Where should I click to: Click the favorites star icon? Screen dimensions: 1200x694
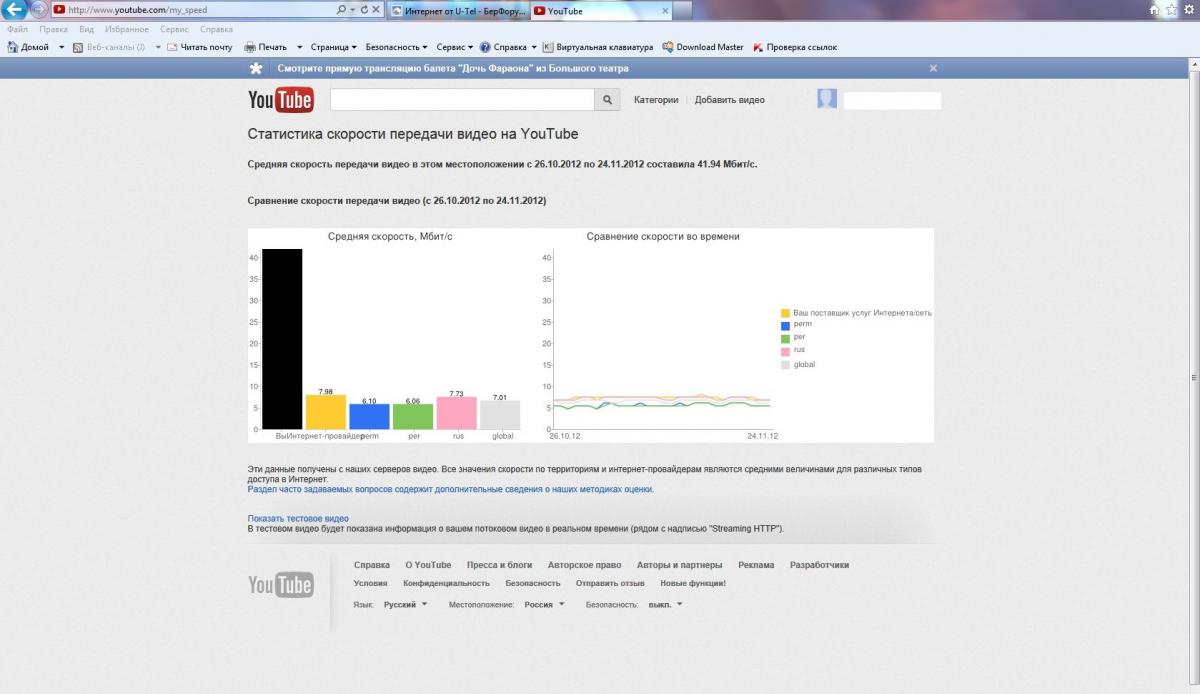point(1172,10)
